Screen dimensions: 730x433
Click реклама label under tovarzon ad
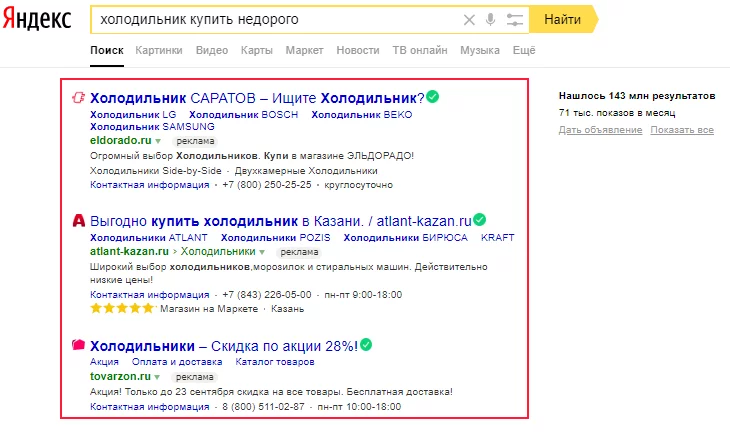point(195,377)
